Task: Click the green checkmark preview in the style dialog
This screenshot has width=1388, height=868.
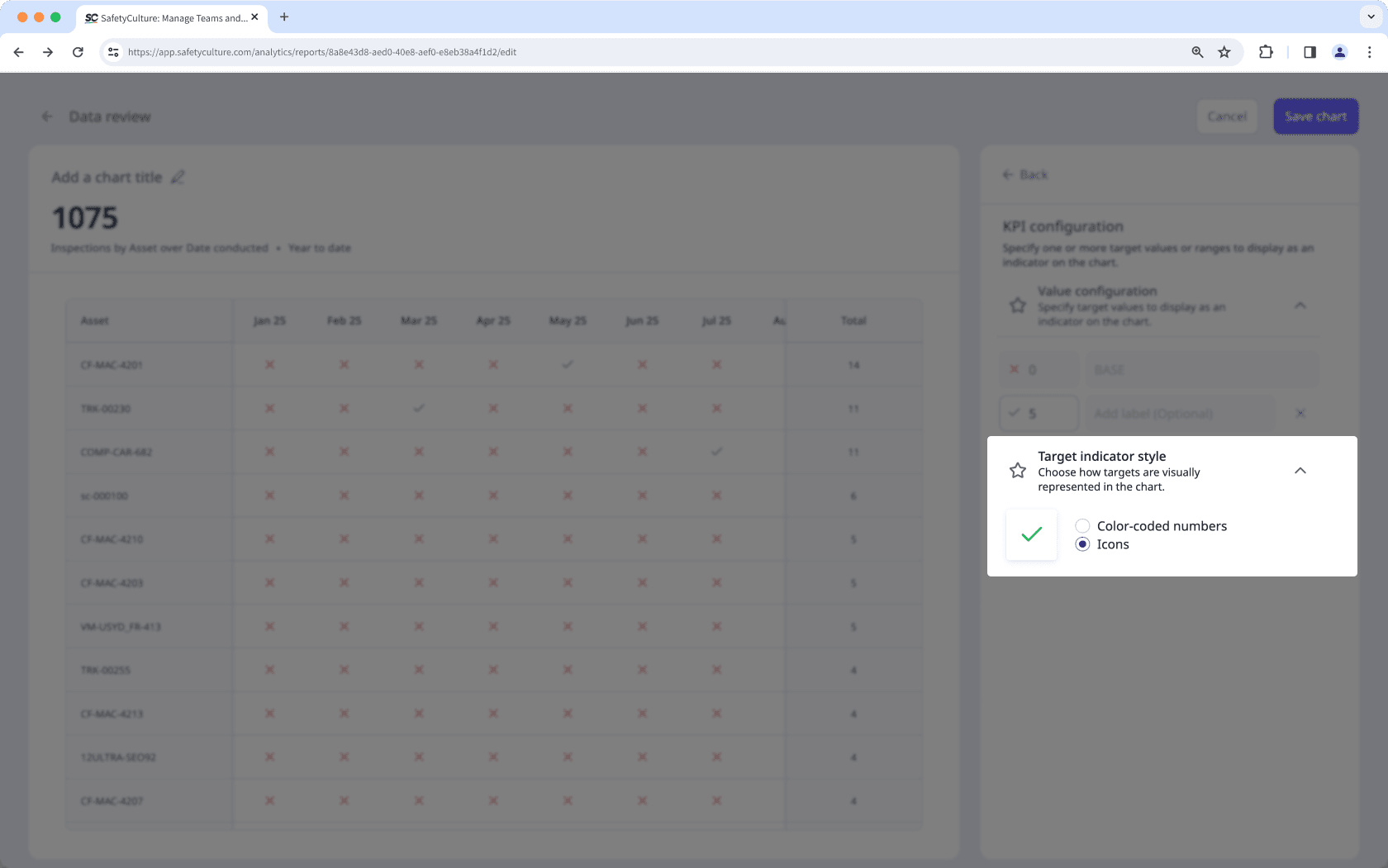Action: [x=1030, y=534]
